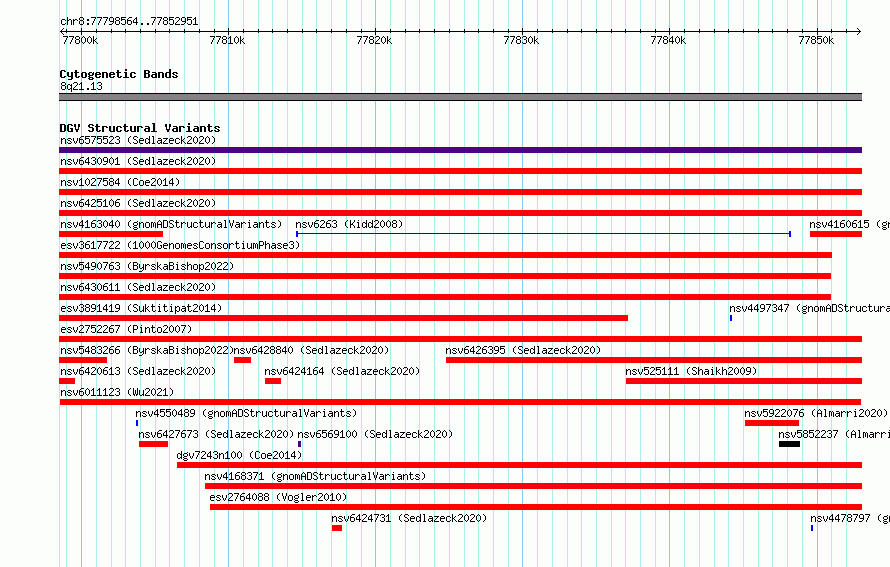Click the 77820k ruler label
The height and width of the screenshot is (567, 890).
click(374, 40)
